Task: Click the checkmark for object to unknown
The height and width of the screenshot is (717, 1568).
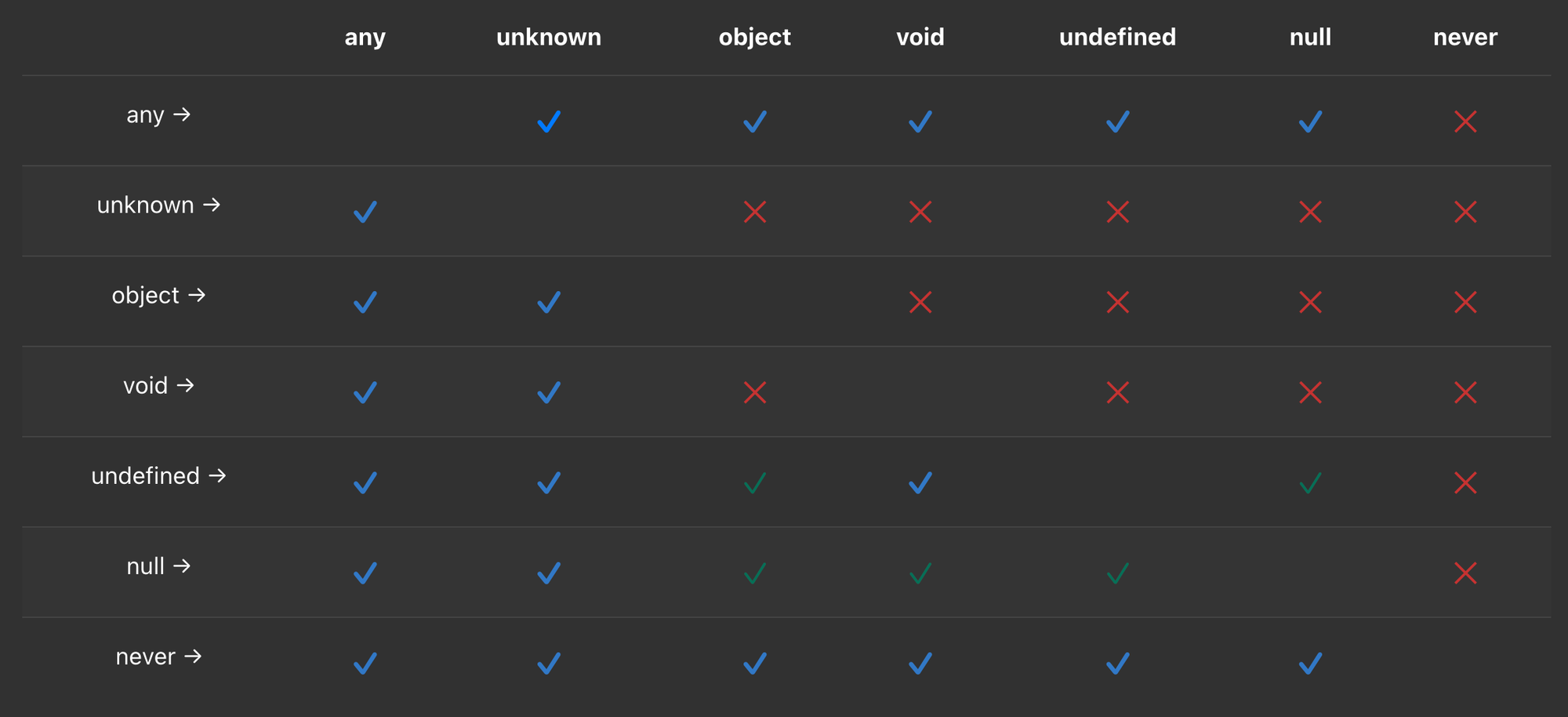Action: (x=549, y=302)
